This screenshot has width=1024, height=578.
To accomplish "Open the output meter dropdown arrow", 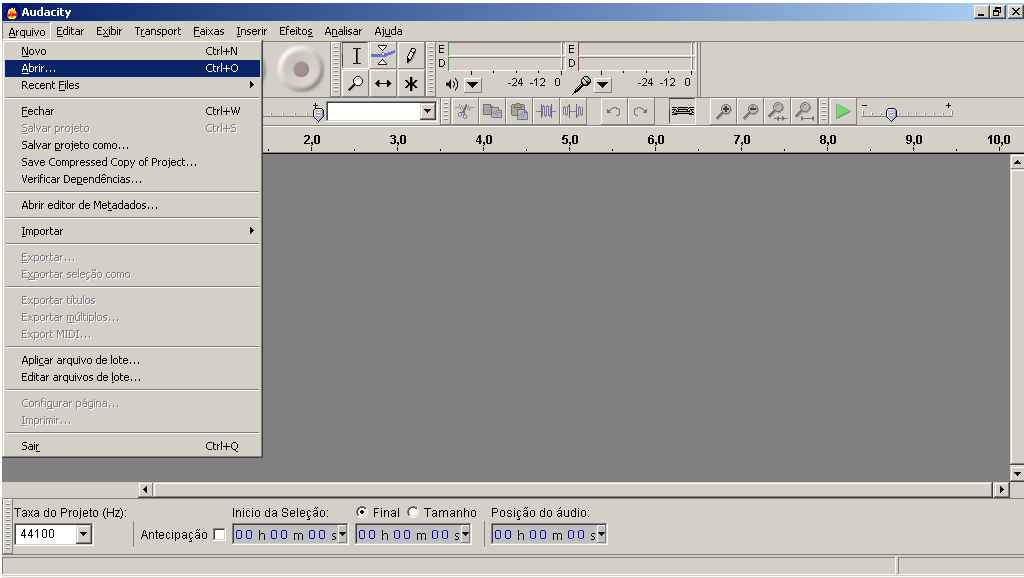I will click(473, 84).
